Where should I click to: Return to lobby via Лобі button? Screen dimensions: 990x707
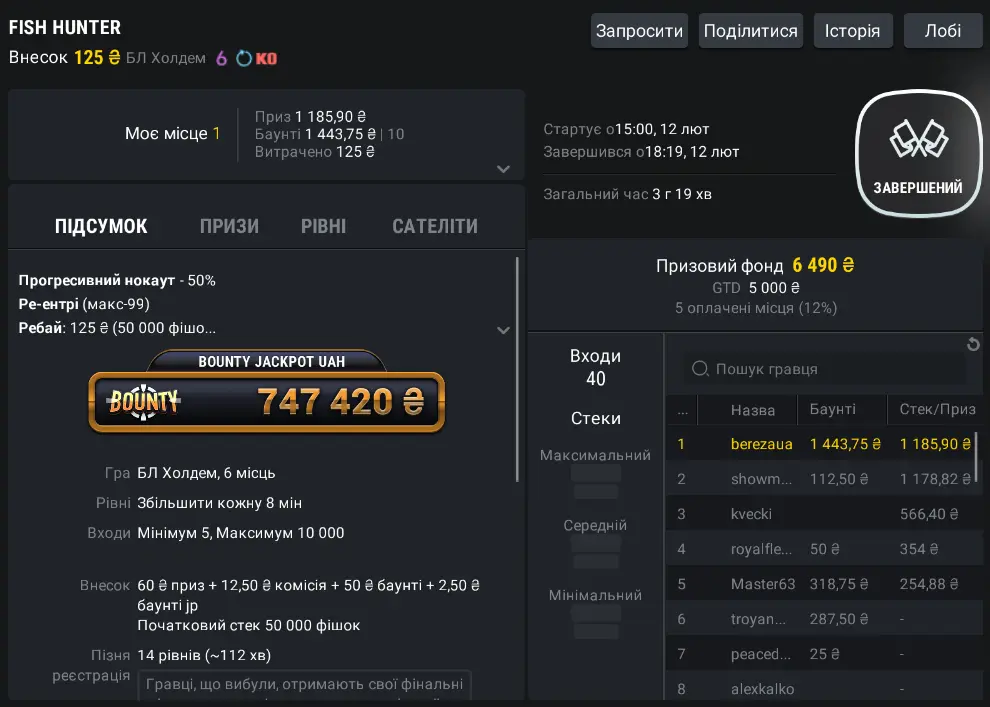(x=942, y=31)
